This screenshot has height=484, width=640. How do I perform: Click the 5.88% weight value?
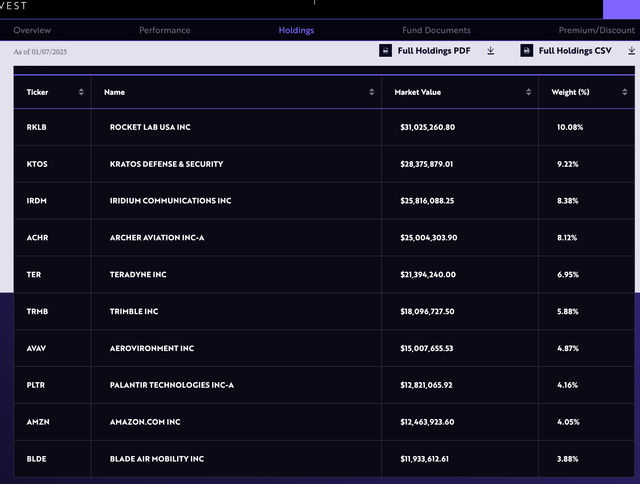568,311
